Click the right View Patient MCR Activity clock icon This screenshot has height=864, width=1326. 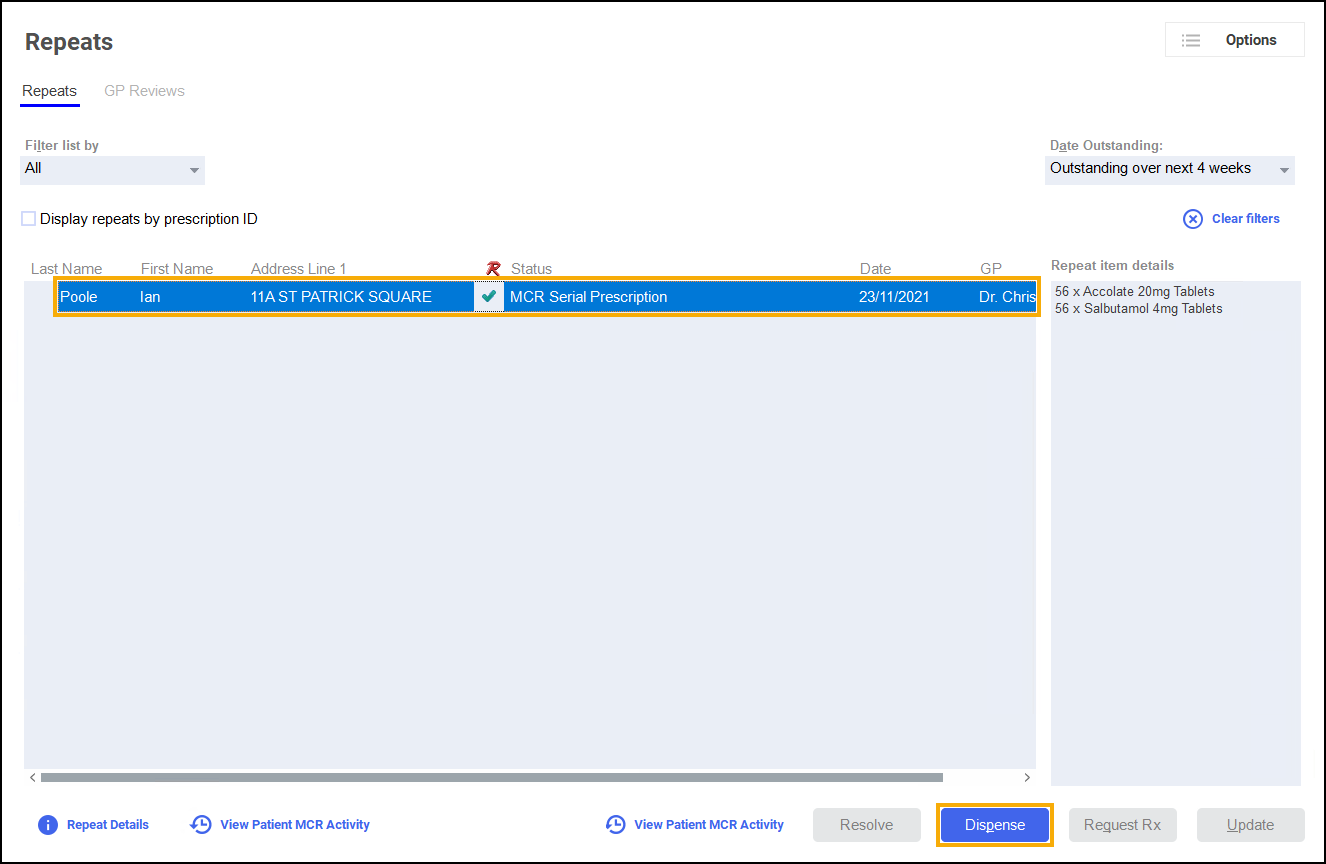(616, 825)
